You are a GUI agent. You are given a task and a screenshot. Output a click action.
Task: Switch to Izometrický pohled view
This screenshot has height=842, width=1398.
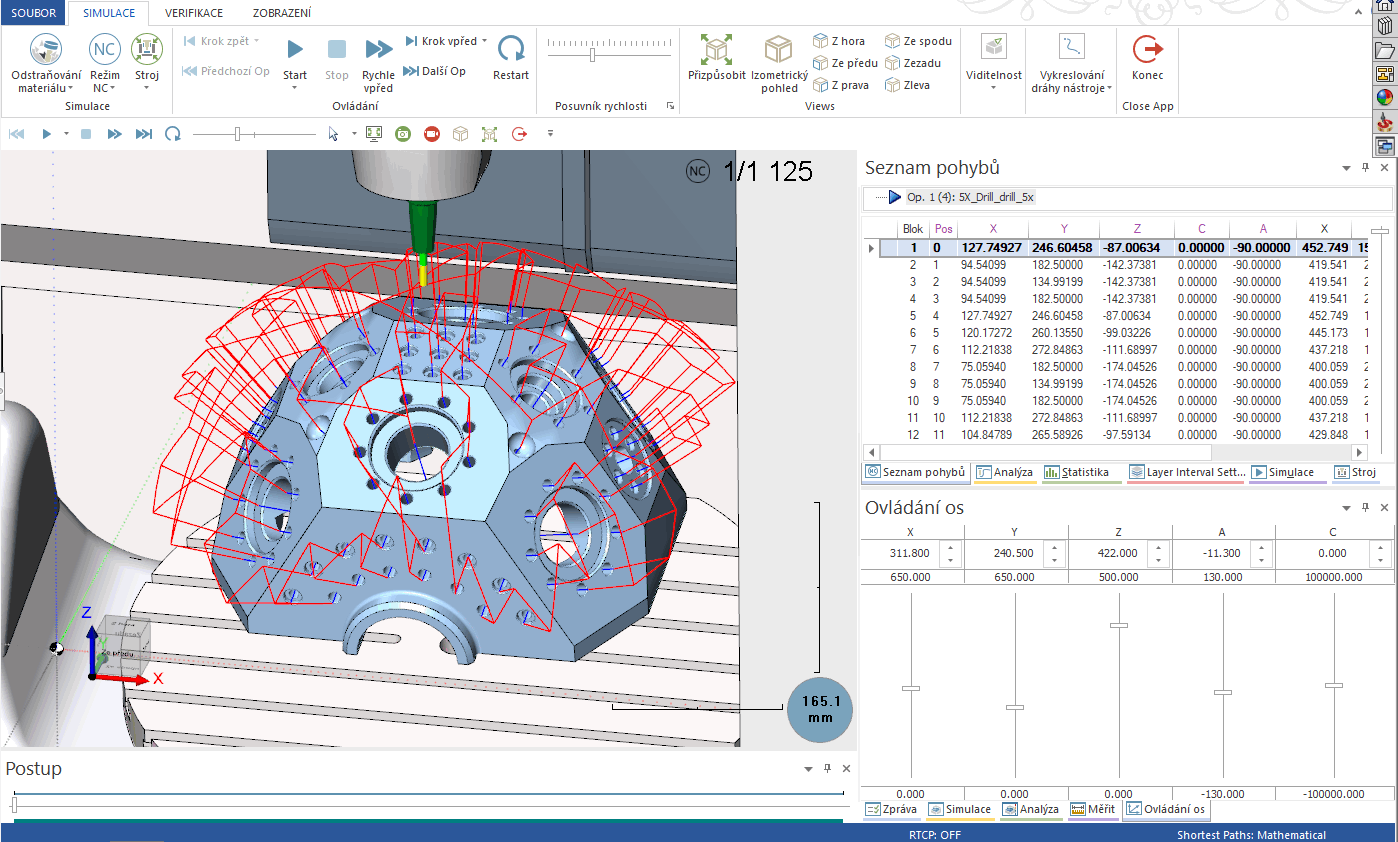click(x=778, y=50)
